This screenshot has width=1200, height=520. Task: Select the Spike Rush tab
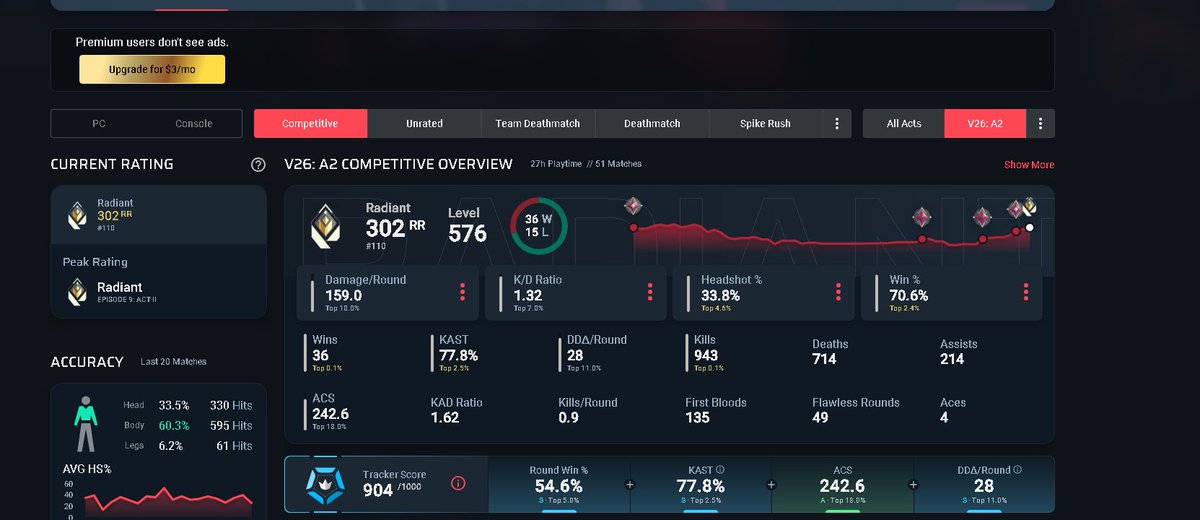click(x=766, y=123)
